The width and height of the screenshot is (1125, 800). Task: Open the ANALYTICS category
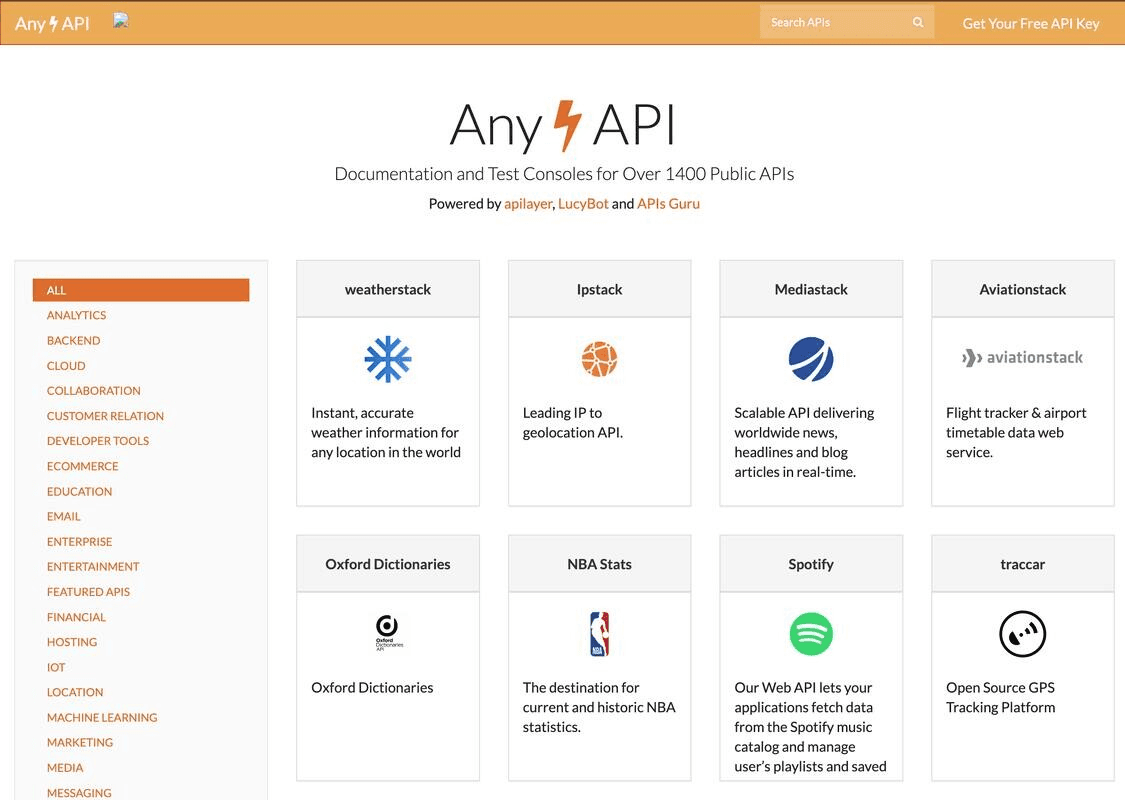(x=76, y=315)
